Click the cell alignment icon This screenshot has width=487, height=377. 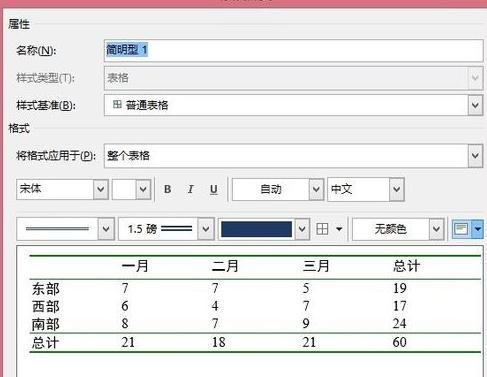(461, 229)
